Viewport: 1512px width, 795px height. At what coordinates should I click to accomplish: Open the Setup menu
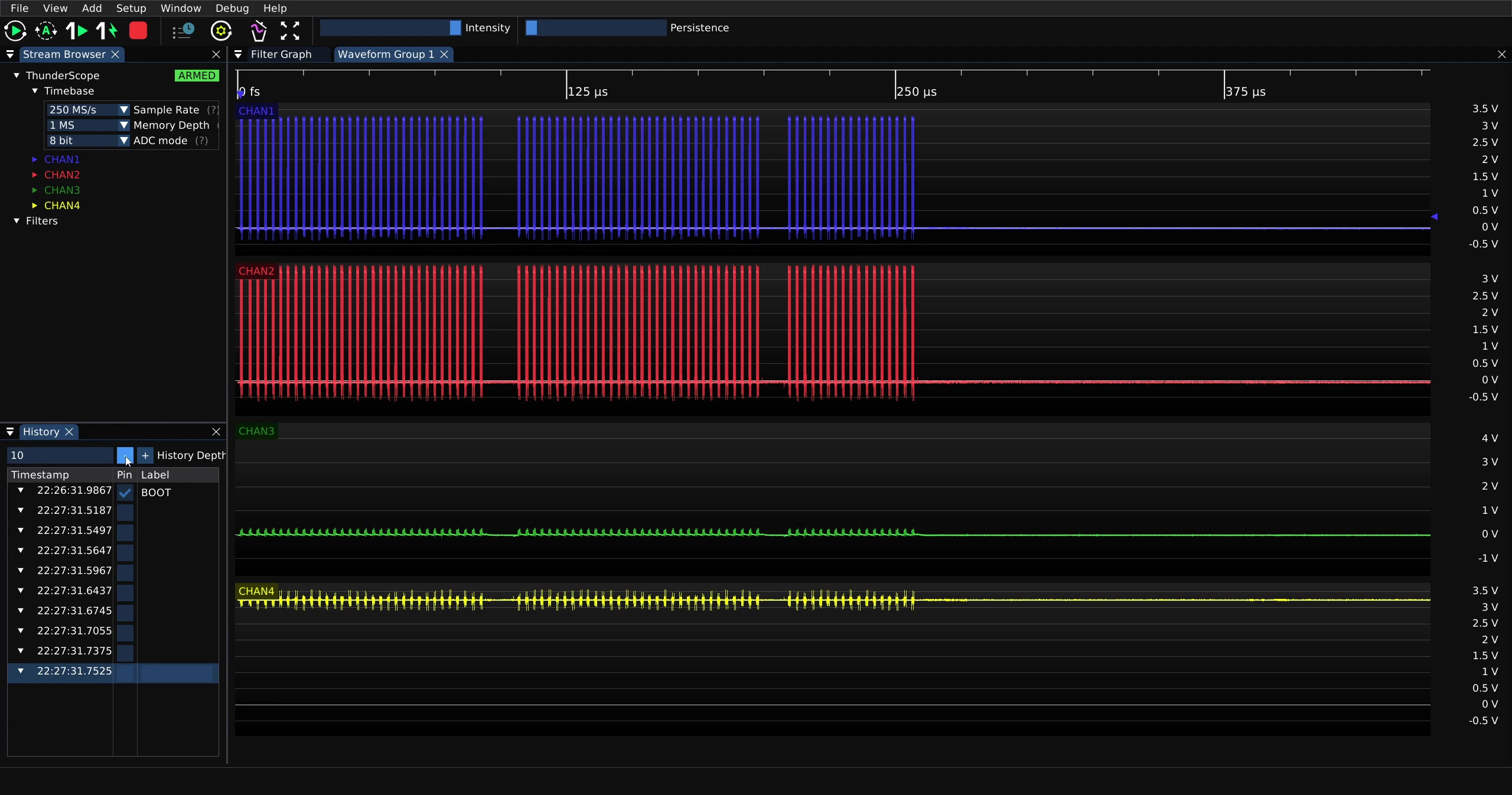[x=131, y=8]
